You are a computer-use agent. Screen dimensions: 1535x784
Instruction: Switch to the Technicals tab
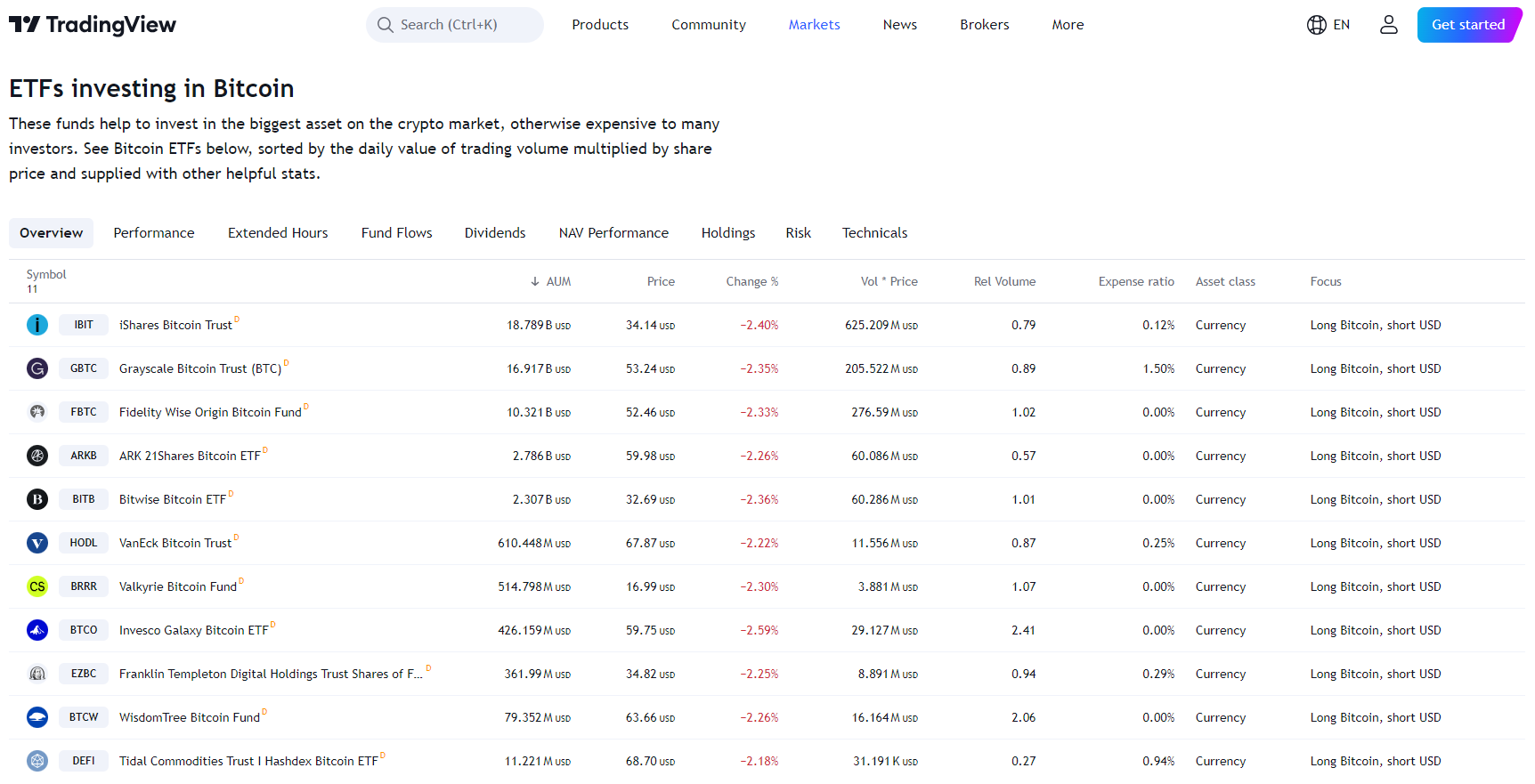pyautogui.click(x=875, y=233)
